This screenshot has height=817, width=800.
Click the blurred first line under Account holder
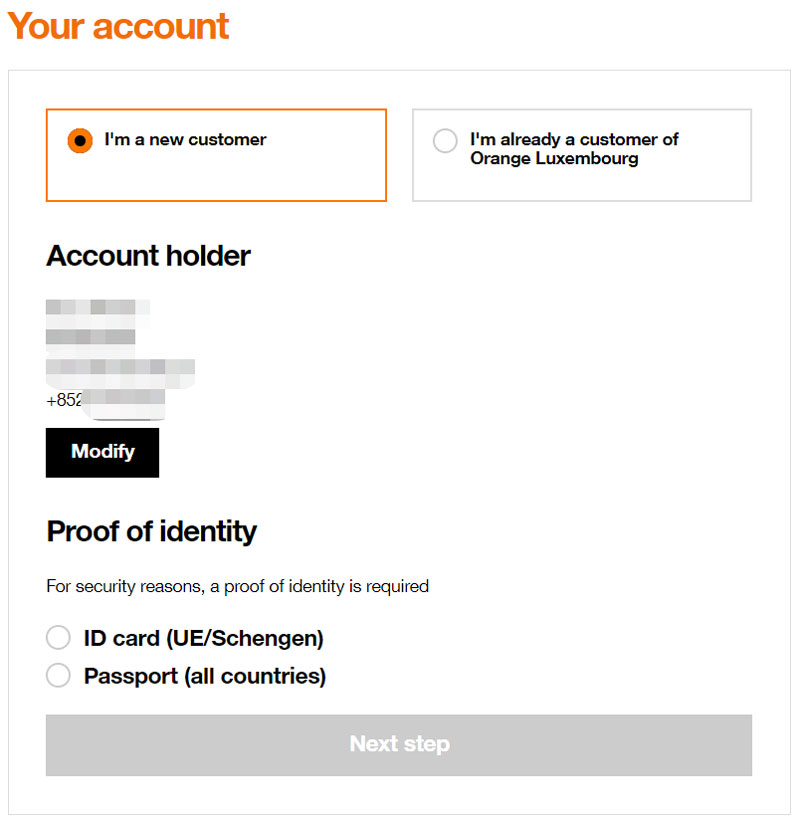[97, 307]
